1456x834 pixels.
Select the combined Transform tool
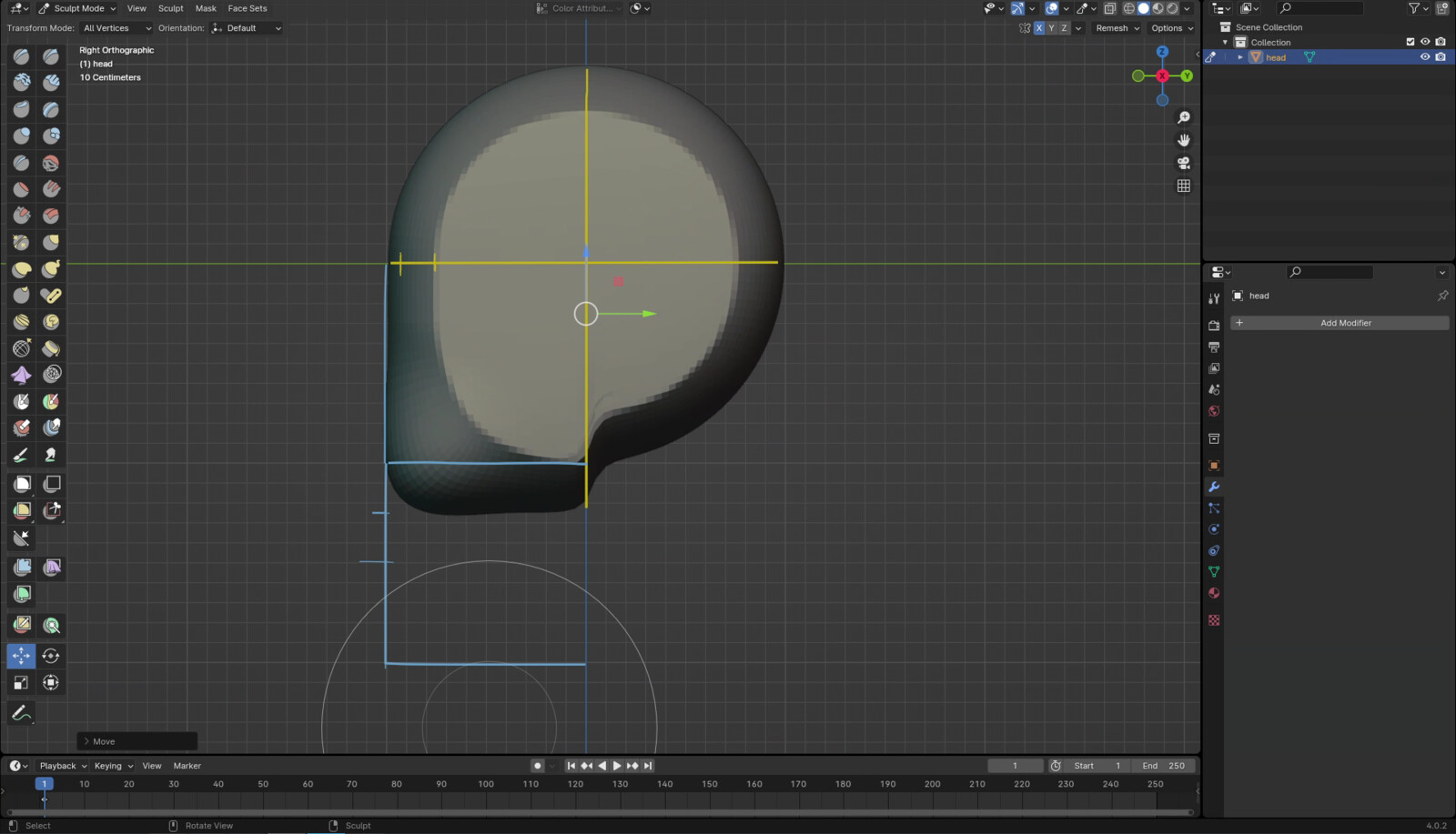click(x=51, y=682)
